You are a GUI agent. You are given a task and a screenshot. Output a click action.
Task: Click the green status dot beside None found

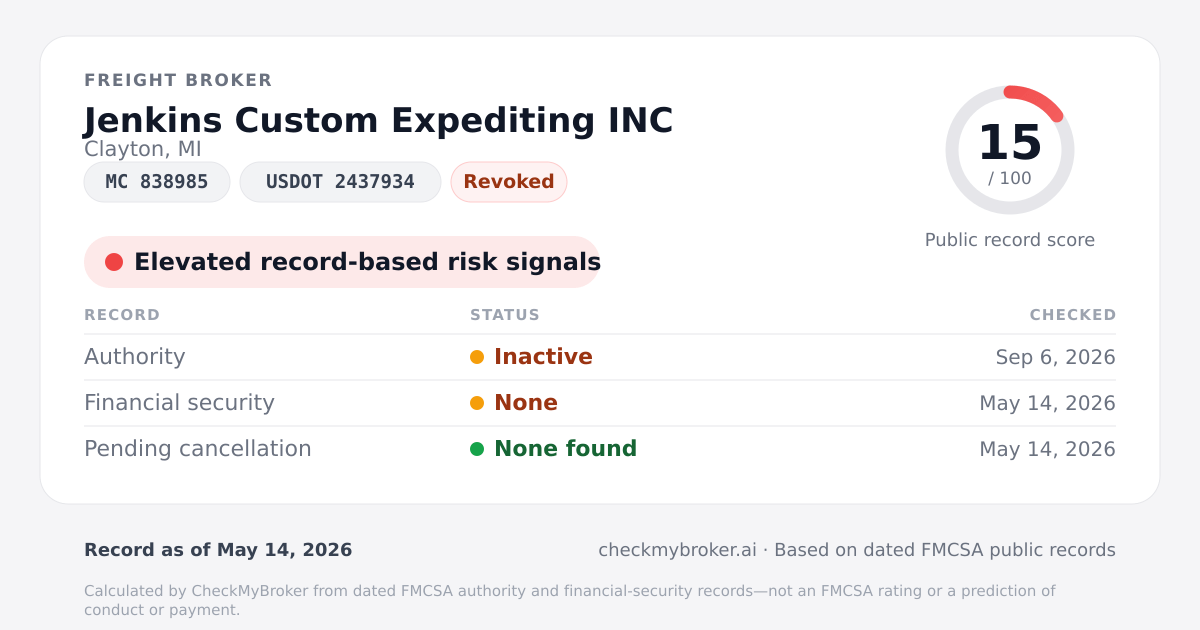pos(477,449)
